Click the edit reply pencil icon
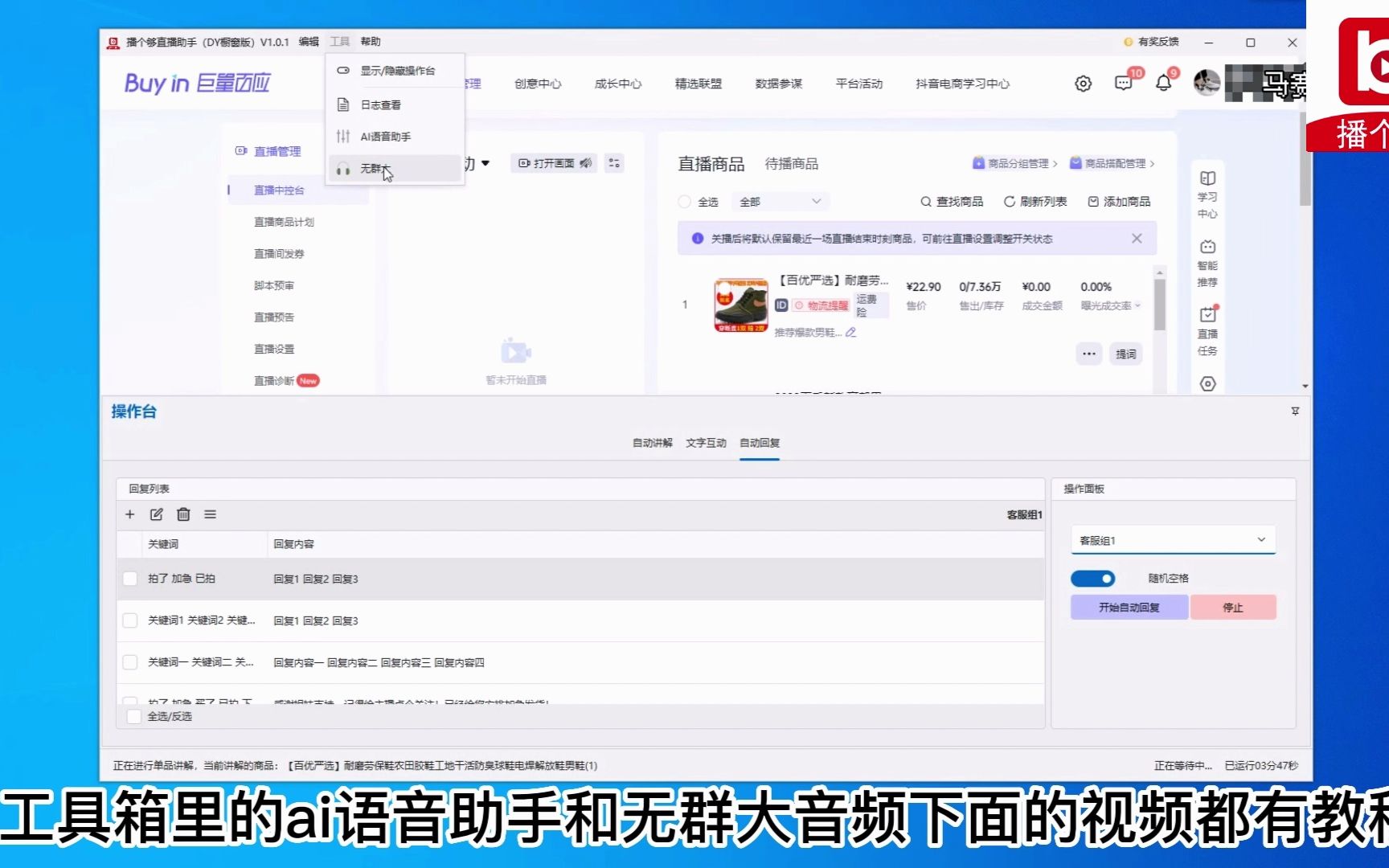Viewport: 1389px width, 868px height. (157, 514)
